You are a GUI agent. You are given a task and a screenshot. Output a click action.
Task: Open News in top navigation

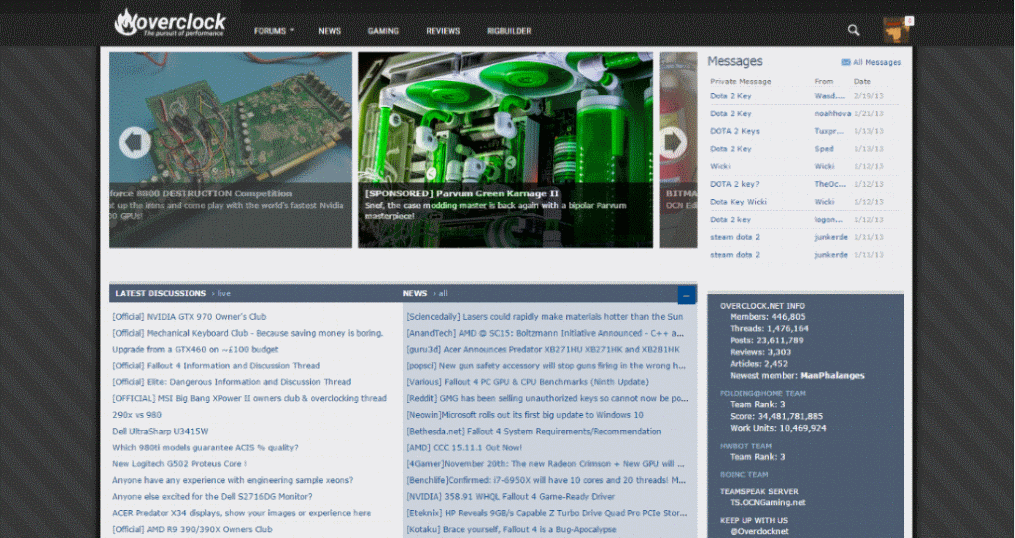click(329, 31)
